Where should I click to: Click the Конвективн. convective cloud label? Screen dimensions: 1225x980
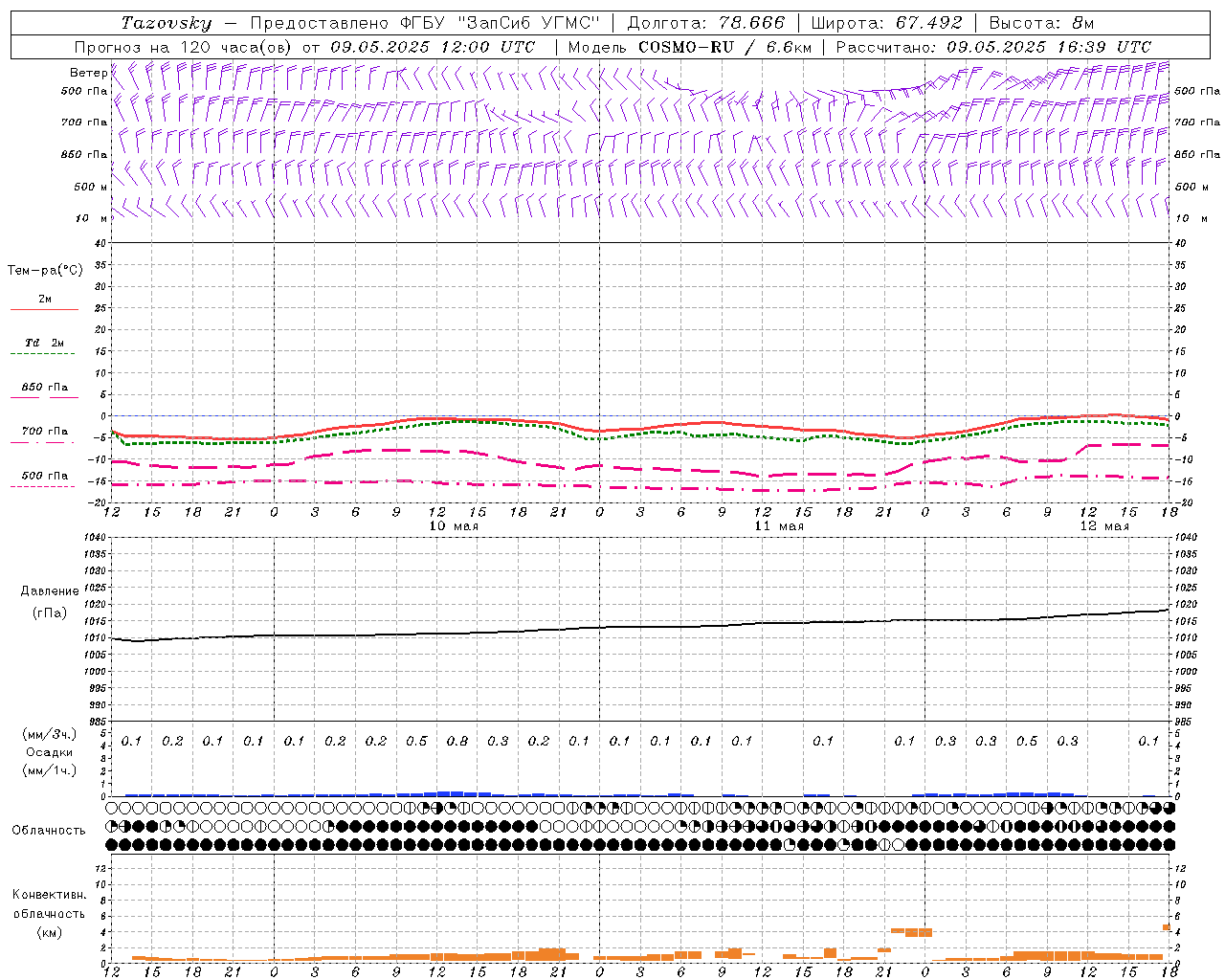coord(49,895)
